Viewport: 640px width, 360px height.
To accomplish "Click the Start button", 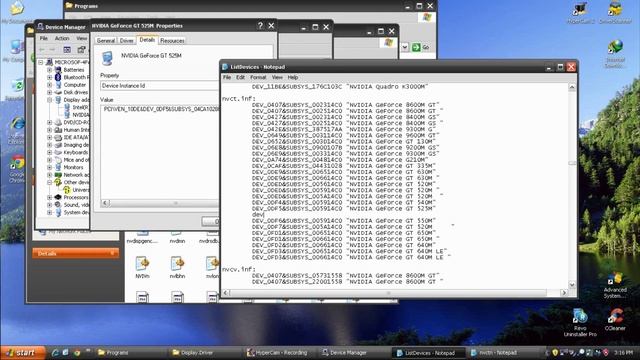I will [22, 353].
